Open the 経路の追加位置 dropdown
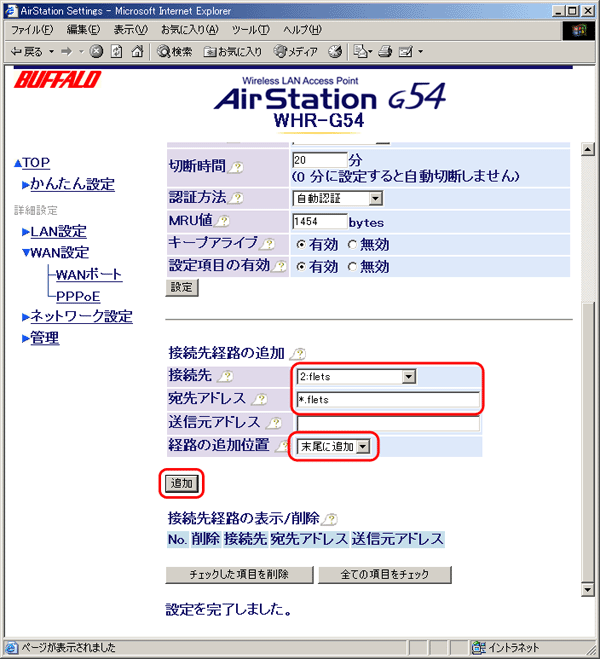 pos(363,446)
